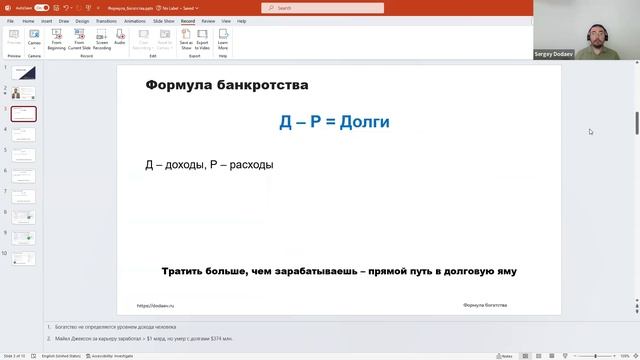The image size is (640, 360).
Task: Switch to Reading View icon
Action: point(551,356)
